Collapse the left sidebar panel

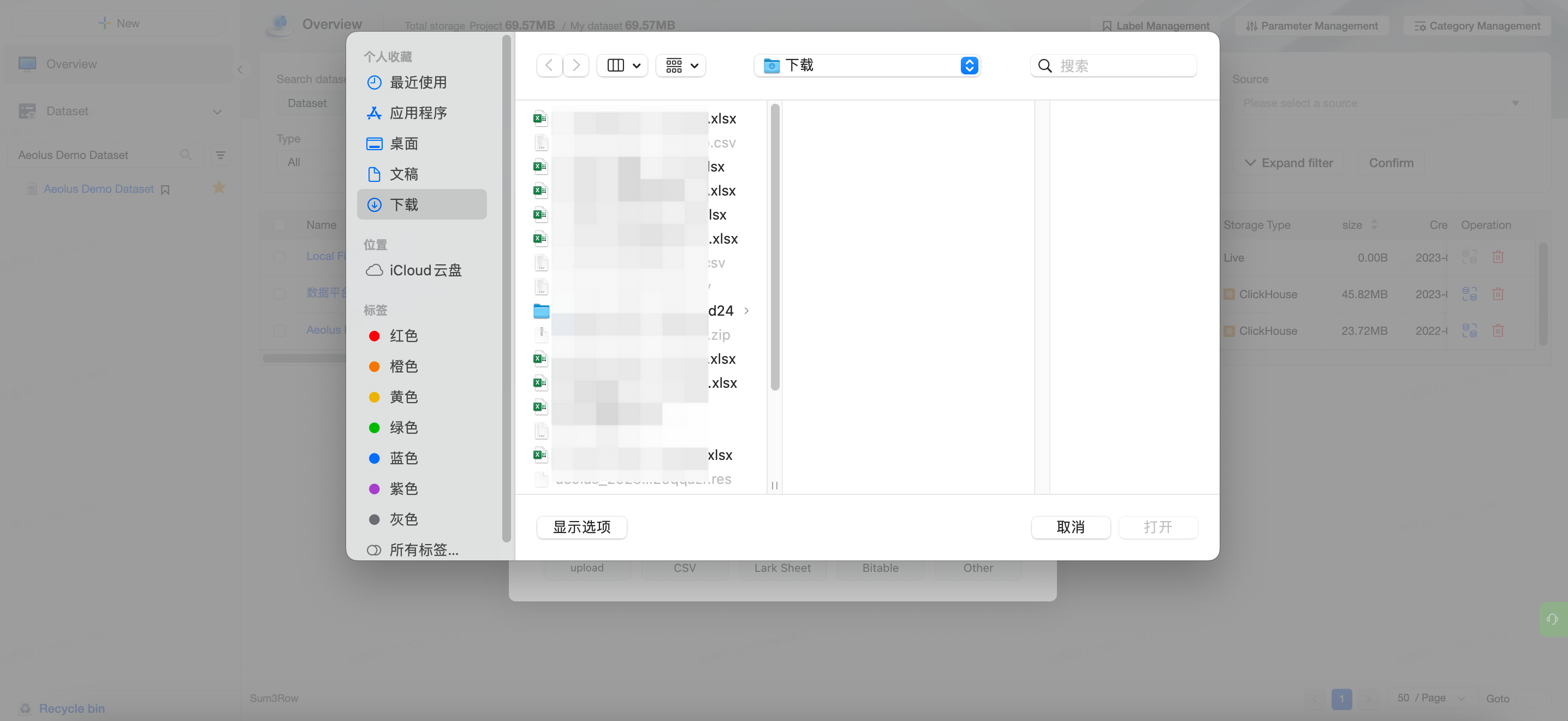(240, 69)
